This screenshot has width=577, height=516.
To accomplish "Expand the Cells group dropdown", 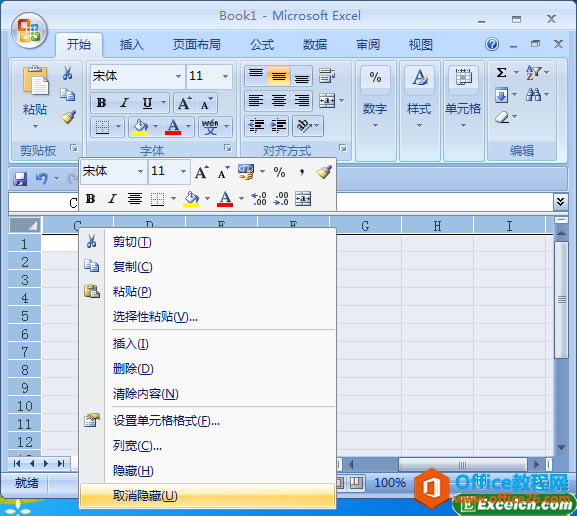I will (x=463, y=126).
